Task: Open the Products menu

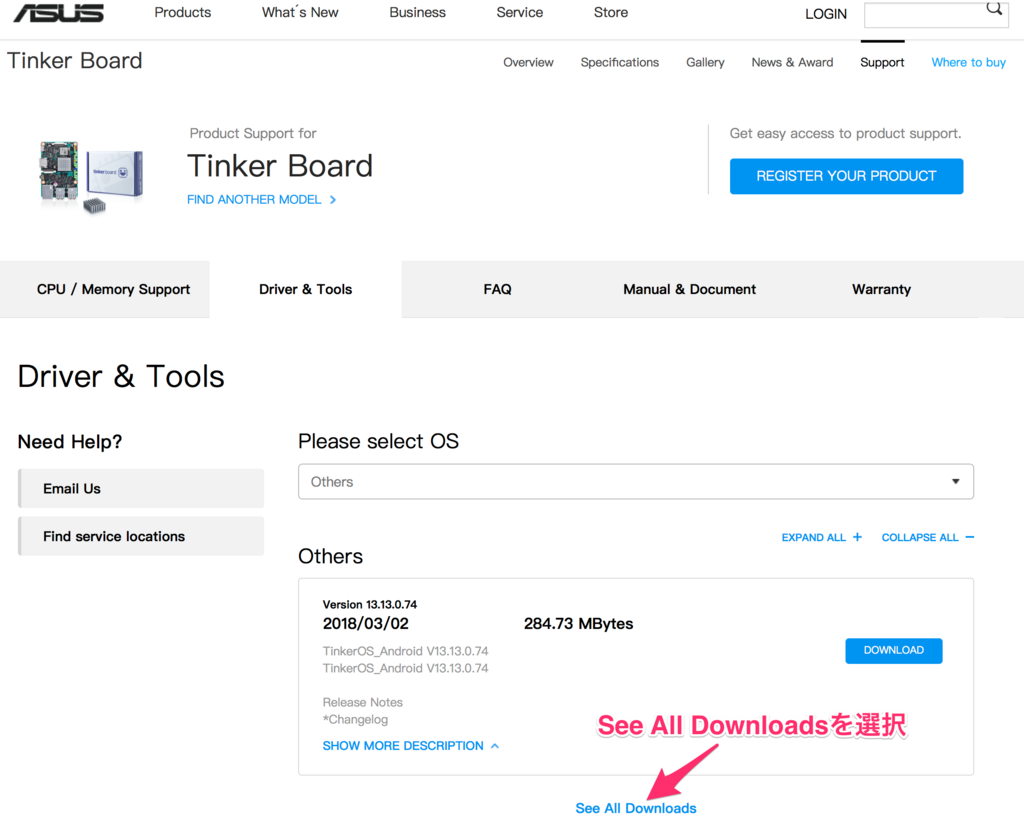Action: [x=183, y=12]
